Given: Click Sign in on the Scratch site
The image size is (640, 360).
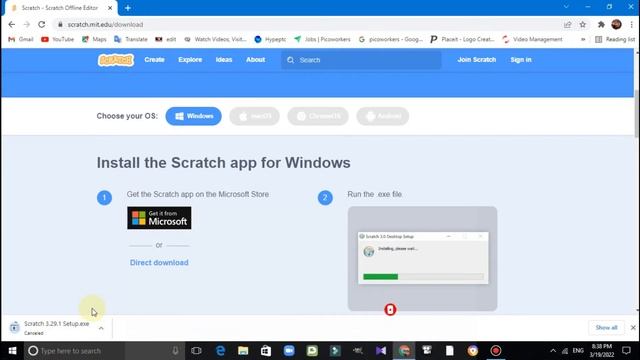Looking at the screenshot, I should (521, 60).
